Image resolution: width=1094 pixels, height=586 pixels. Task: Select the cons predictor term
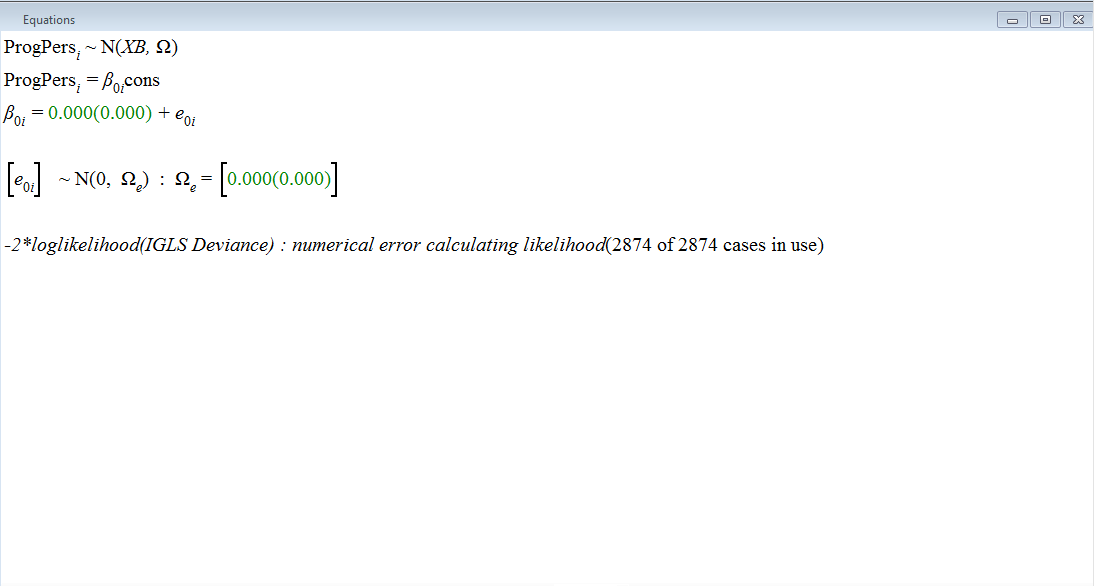[x=142, y=80]
